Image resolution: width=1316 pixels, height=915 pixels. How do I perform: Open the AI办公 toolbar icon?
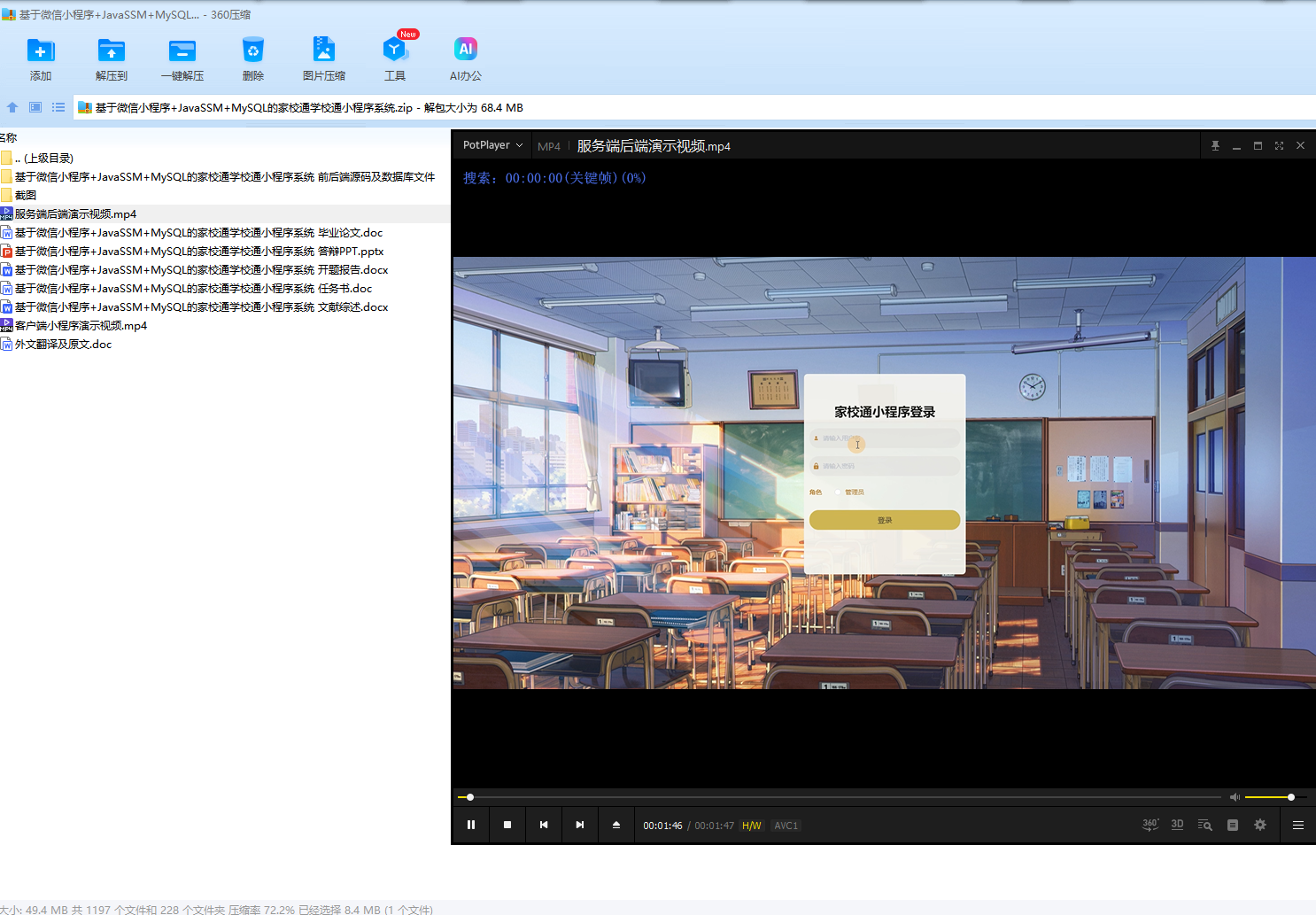pos(466,59)
